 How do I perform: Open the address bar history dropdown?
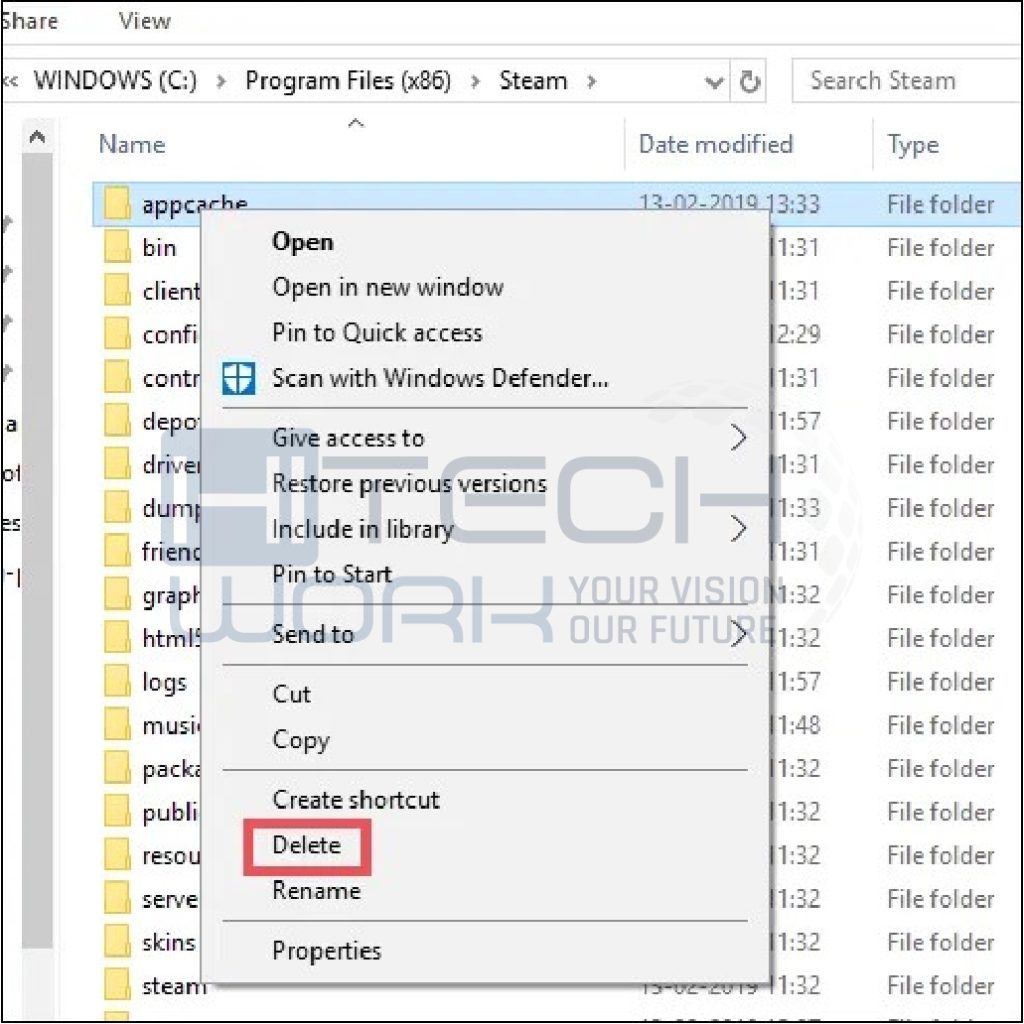pyautogui.click(x=714, y=82)
